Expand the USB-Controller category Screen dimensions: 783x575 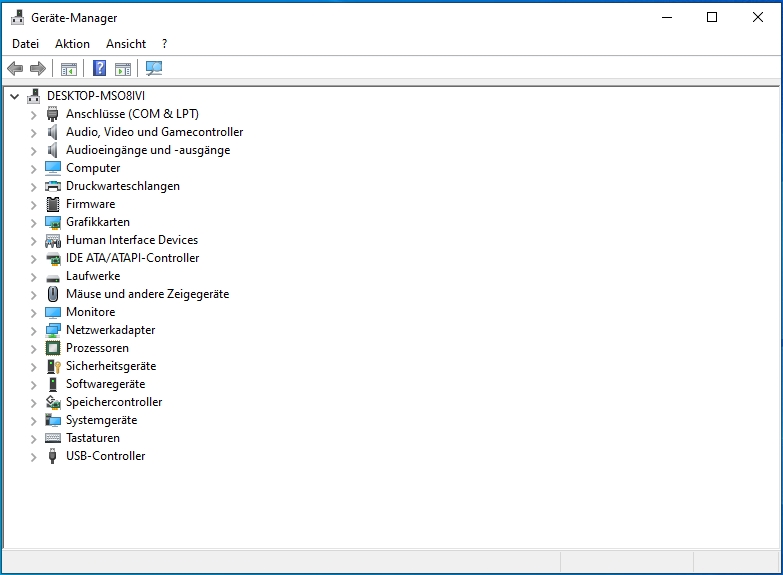(x=33, y=457)
